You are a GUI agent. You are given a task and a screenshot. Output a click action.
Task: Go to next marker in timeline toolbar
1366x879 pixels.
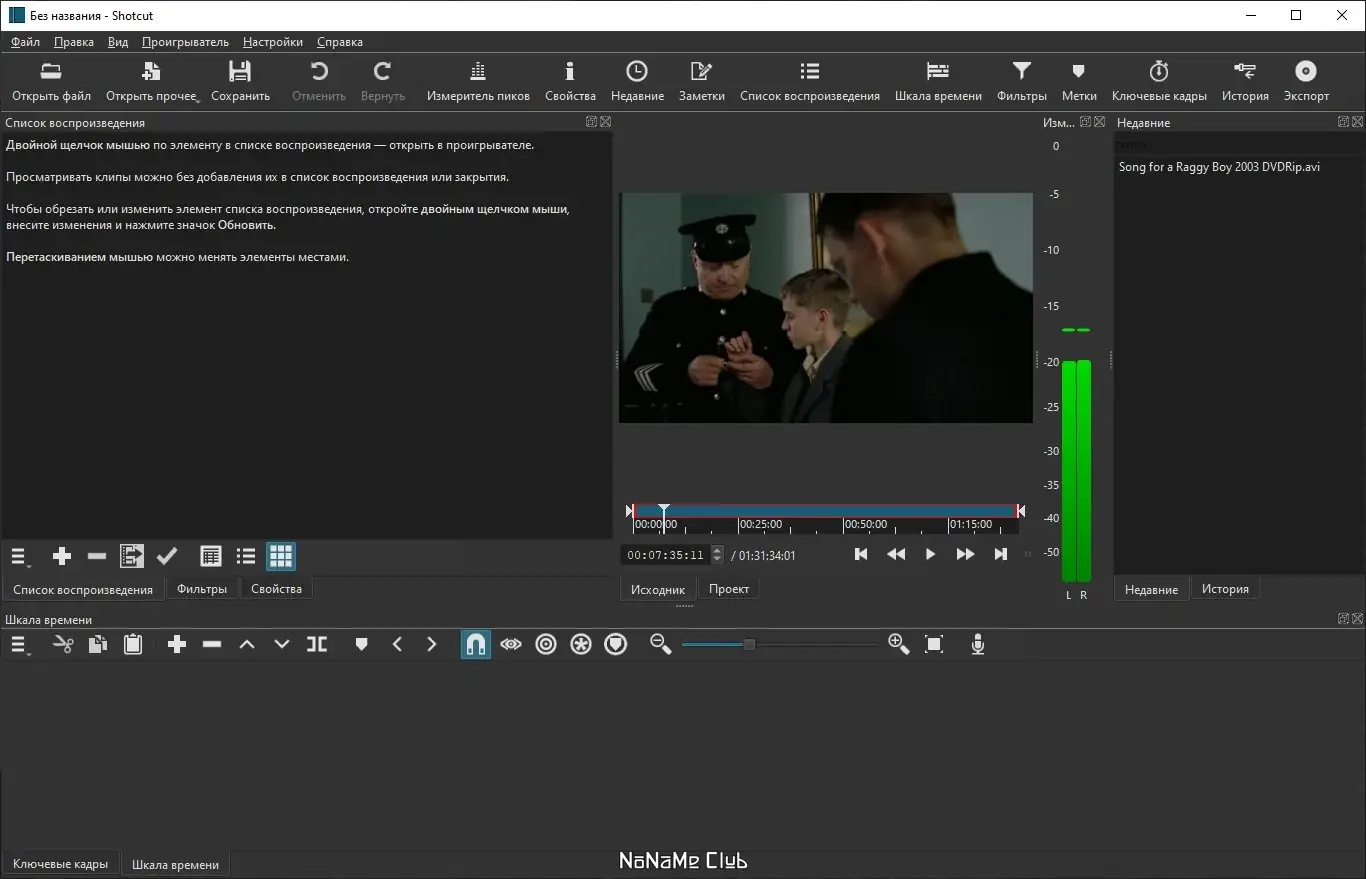pos(432,645)
